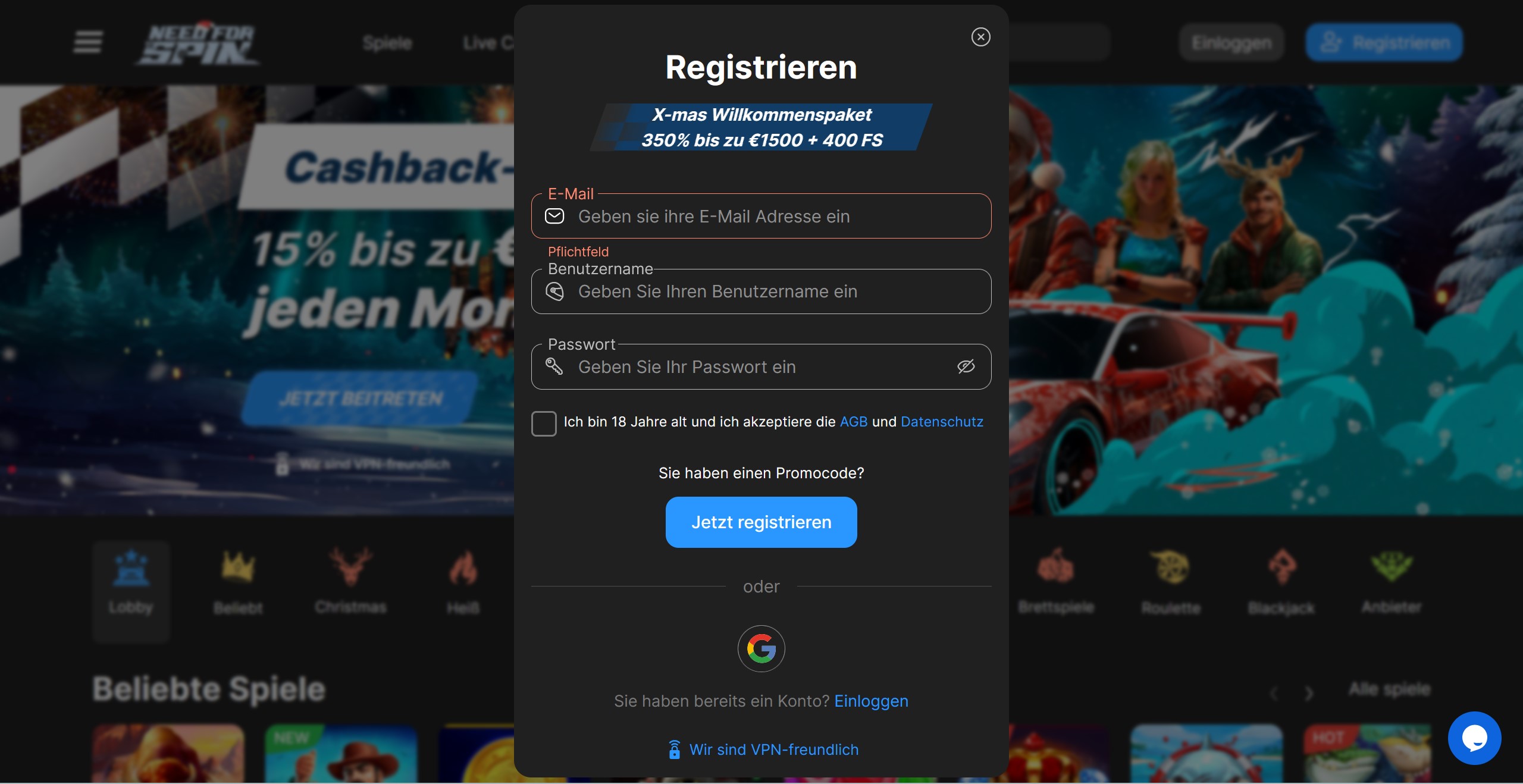Open the live chat bubble
The width and height of the screenshot is (1523, 784).
(x=1474, y=738)
